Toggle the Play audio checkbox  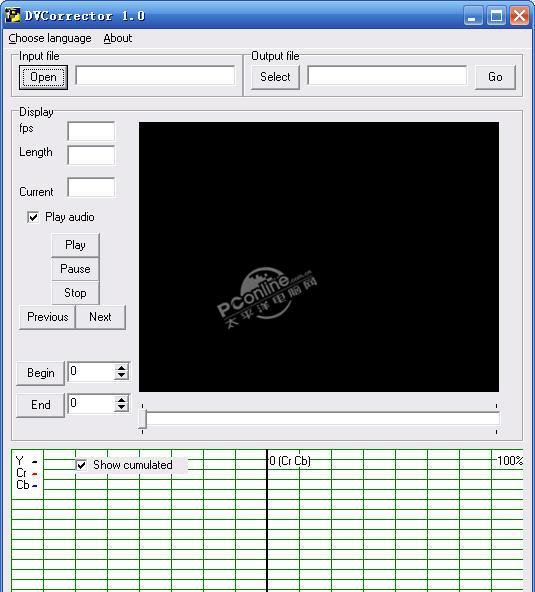33,217
